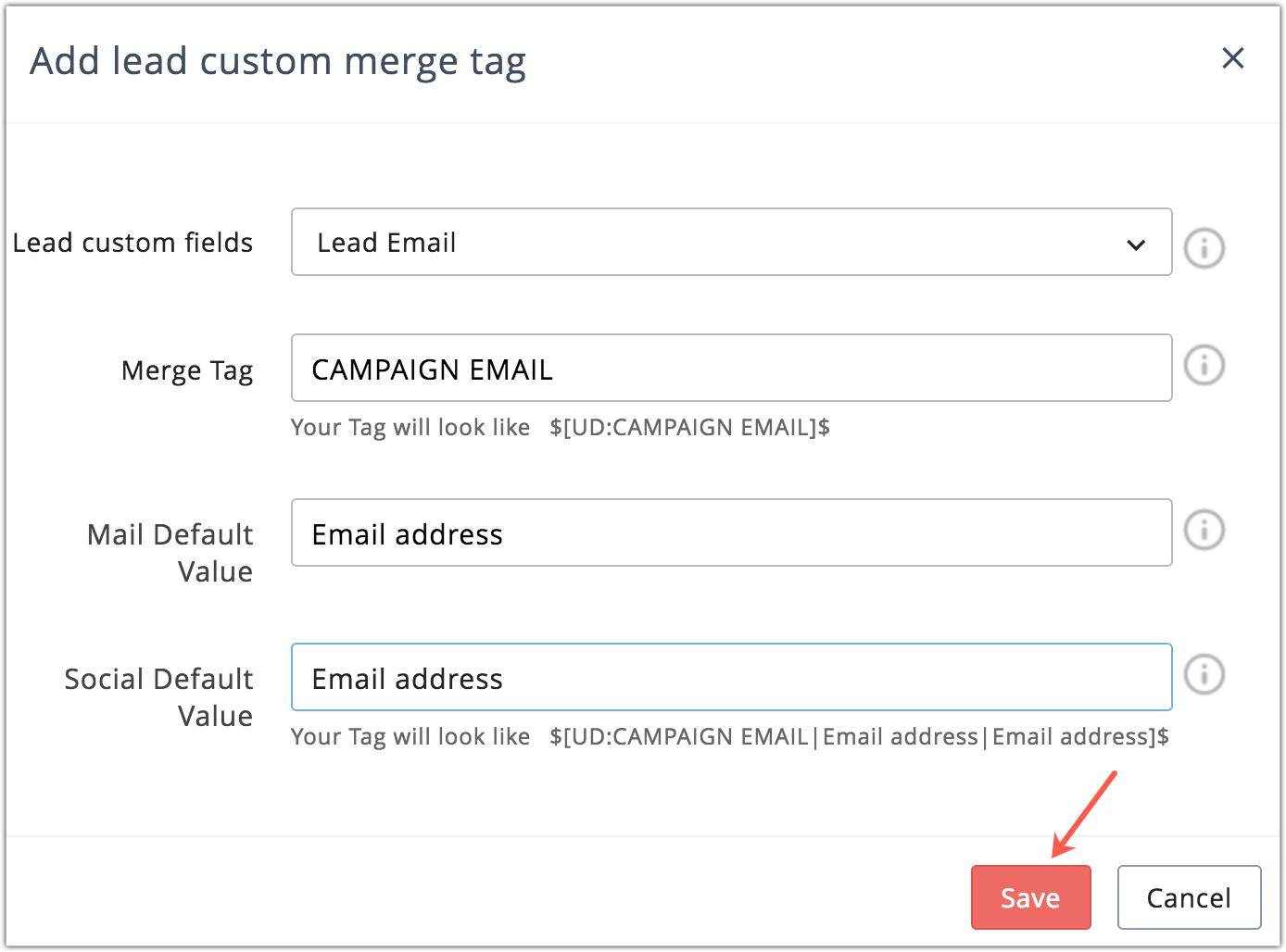Click the chevron arrow in Lead custom fields
The height and width of the screenshot is (952, 1286).
[x=1136, y=244]
